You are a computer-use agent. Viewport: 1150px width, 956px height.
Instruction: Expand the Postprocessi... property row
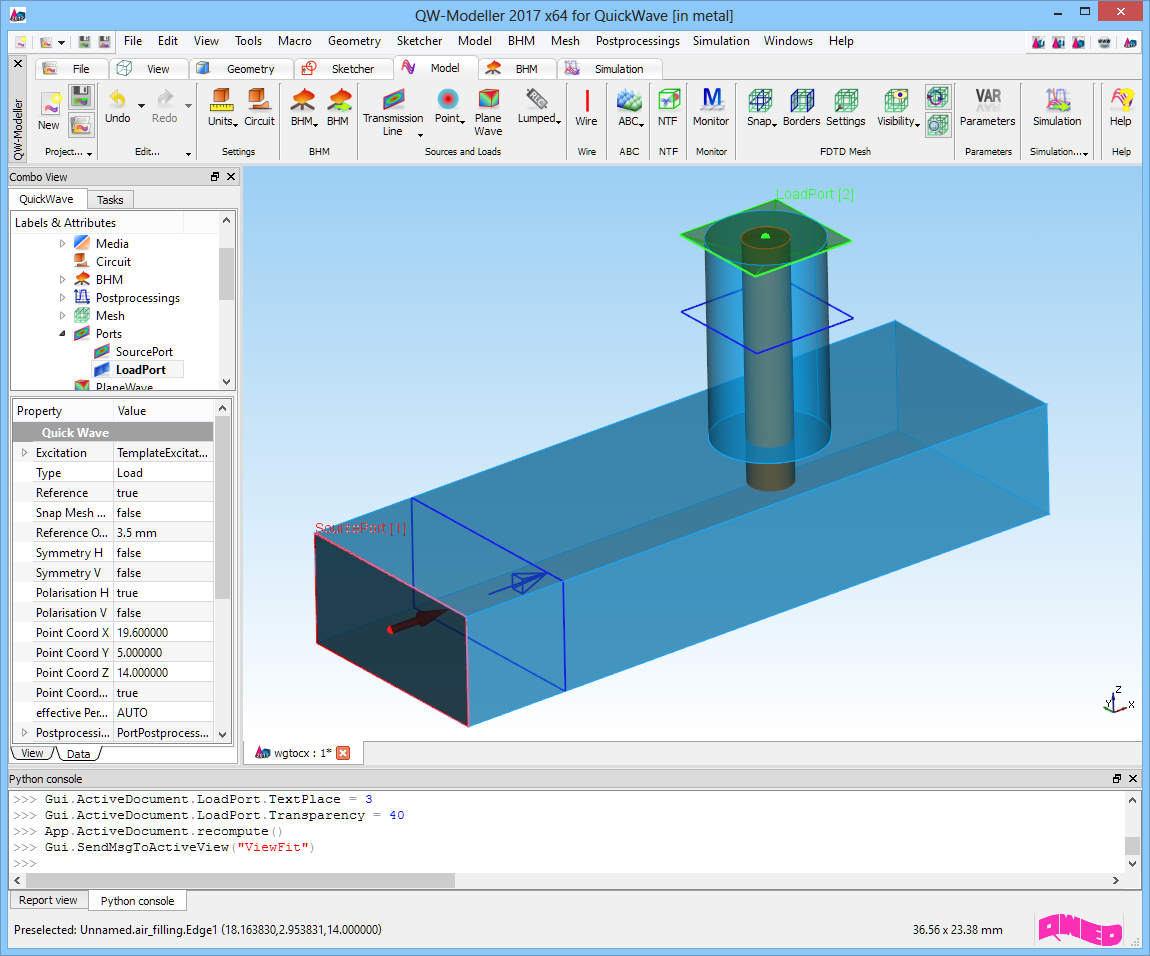coord(24,733)
